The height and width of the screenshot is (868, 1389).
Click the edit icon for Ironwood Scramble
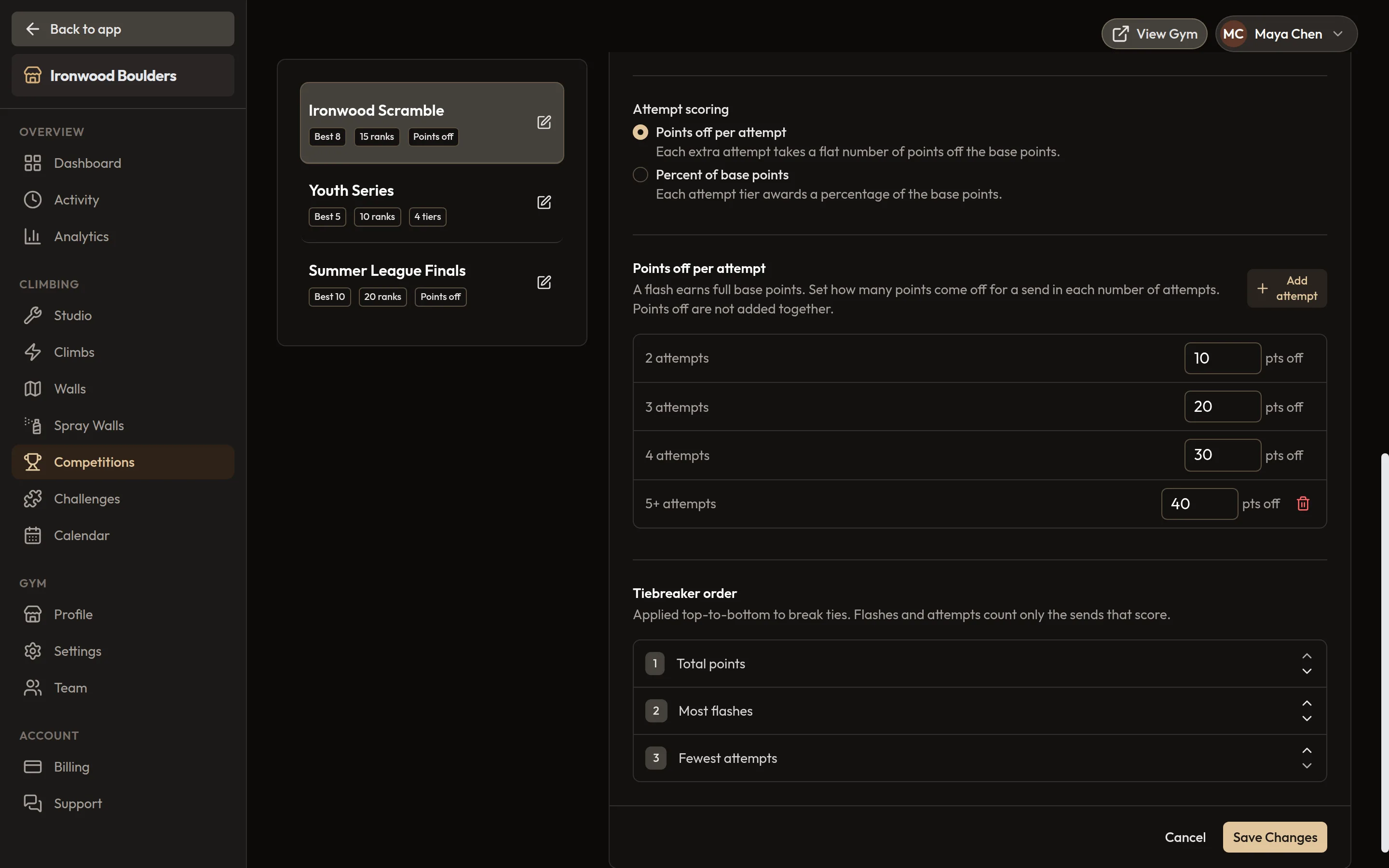tap(544, 122)
